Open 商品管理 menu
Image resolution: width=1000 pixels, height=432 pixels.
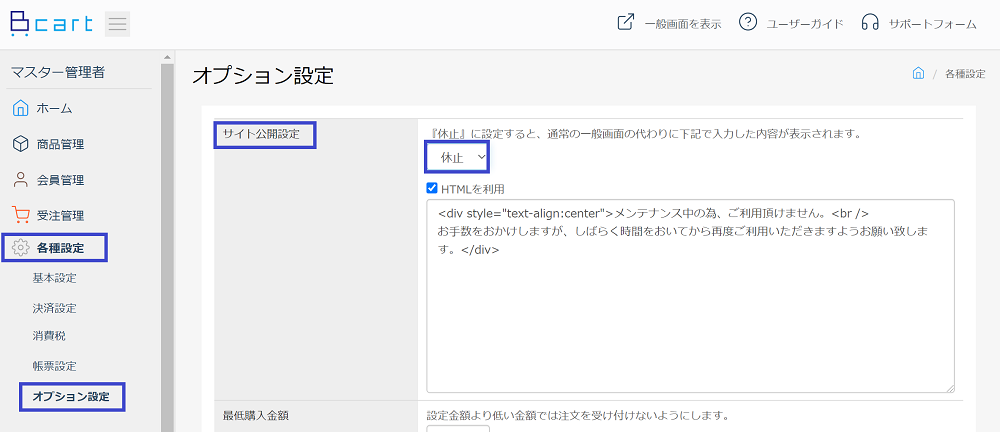coord(60,144)
